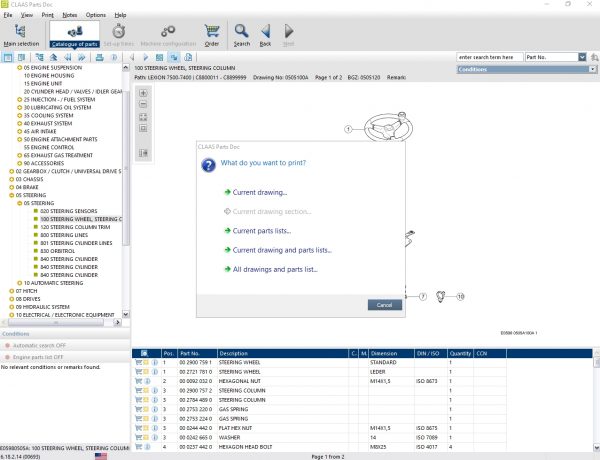Open the Main selection toolbar icon
The width and height of the screenshot is (600, 460).
[21, 36]
